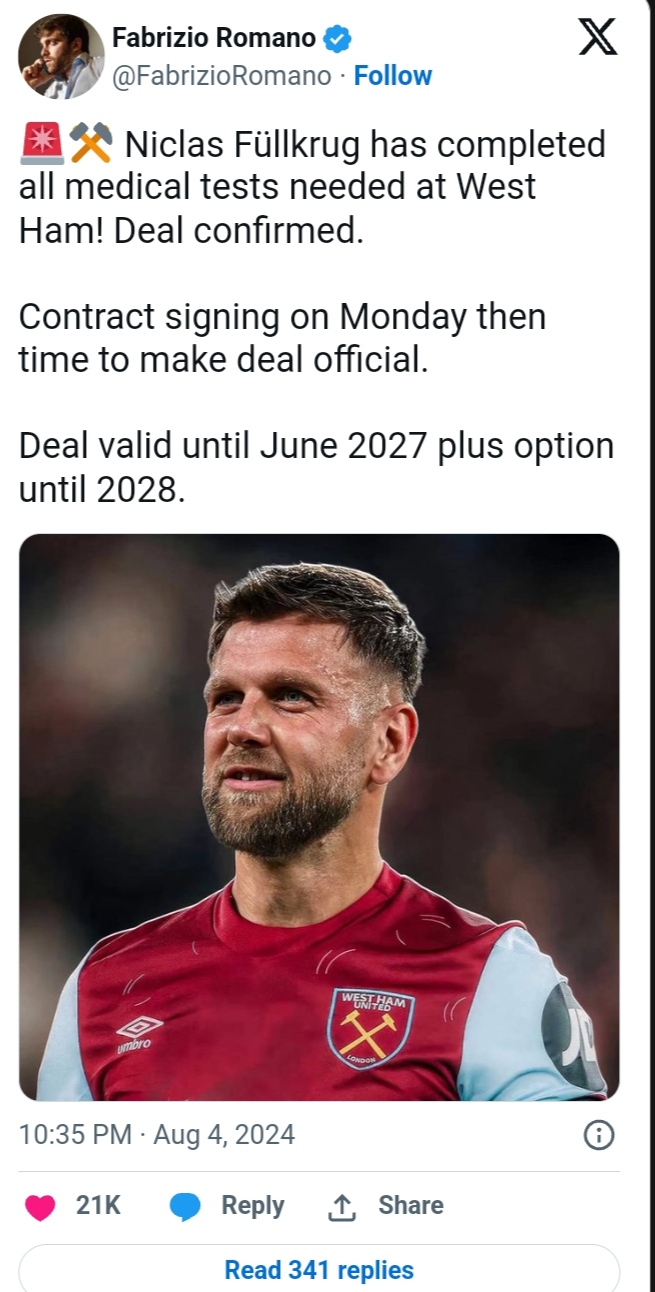Click the X logo in the corner
The width and height of the screenshot is (655, 1292).
click(598, 38)
